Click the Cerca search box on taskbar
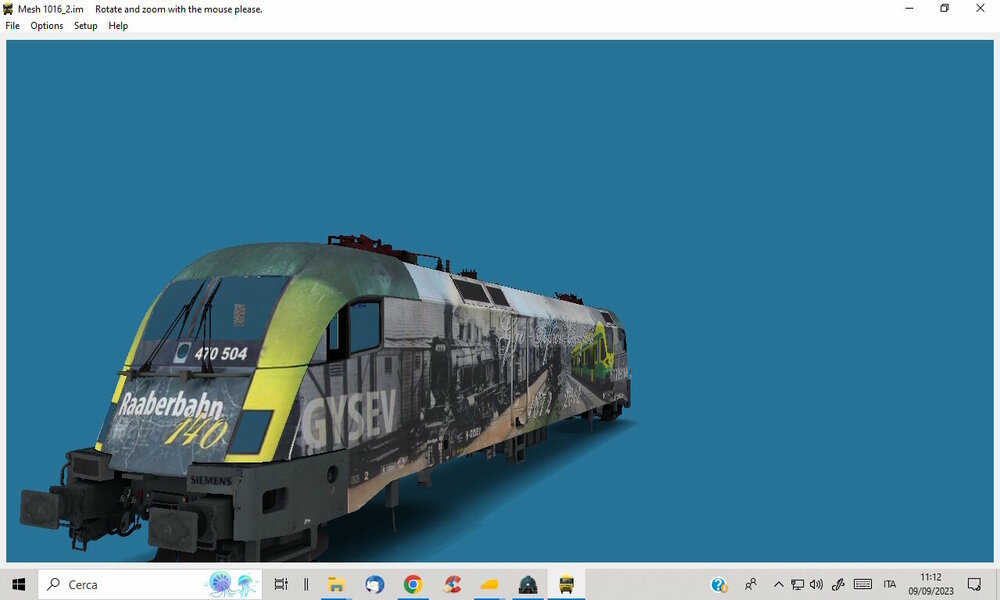This screenshot has height=600, width=1000. 150,584
